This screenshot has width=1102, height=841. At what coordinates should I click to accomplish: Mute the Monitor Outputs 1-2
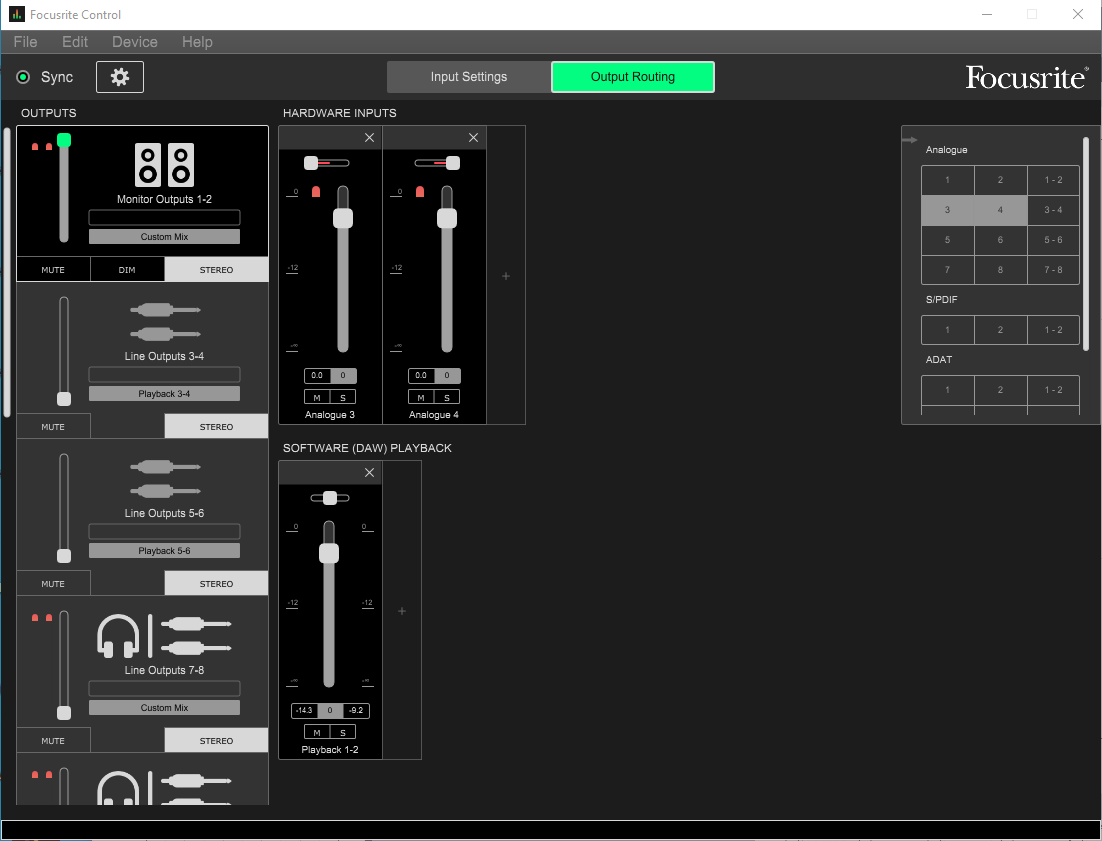(x=53, y=269)
